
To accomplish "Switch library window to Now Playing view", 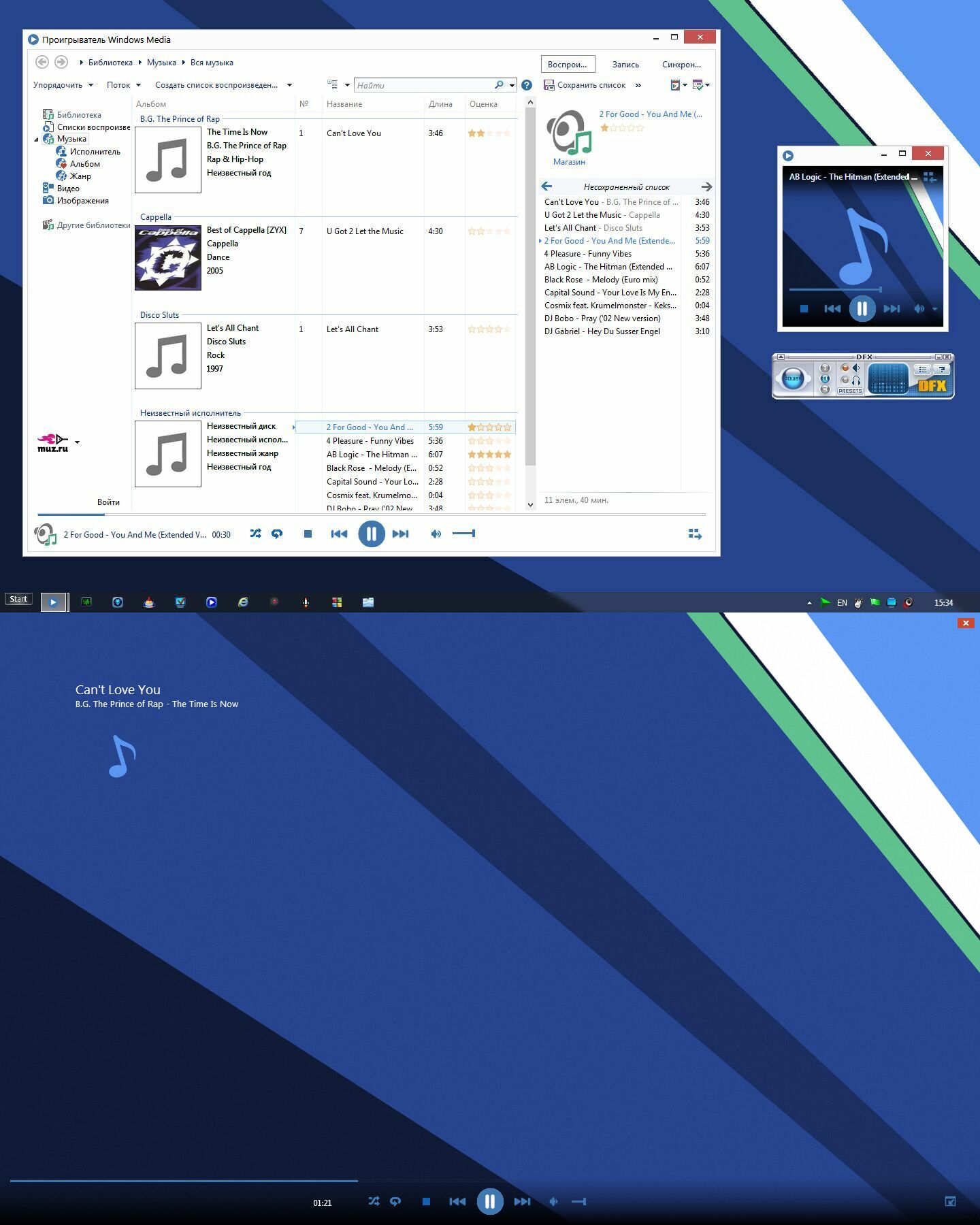I will pyautogui.click(x=695, y=534).
